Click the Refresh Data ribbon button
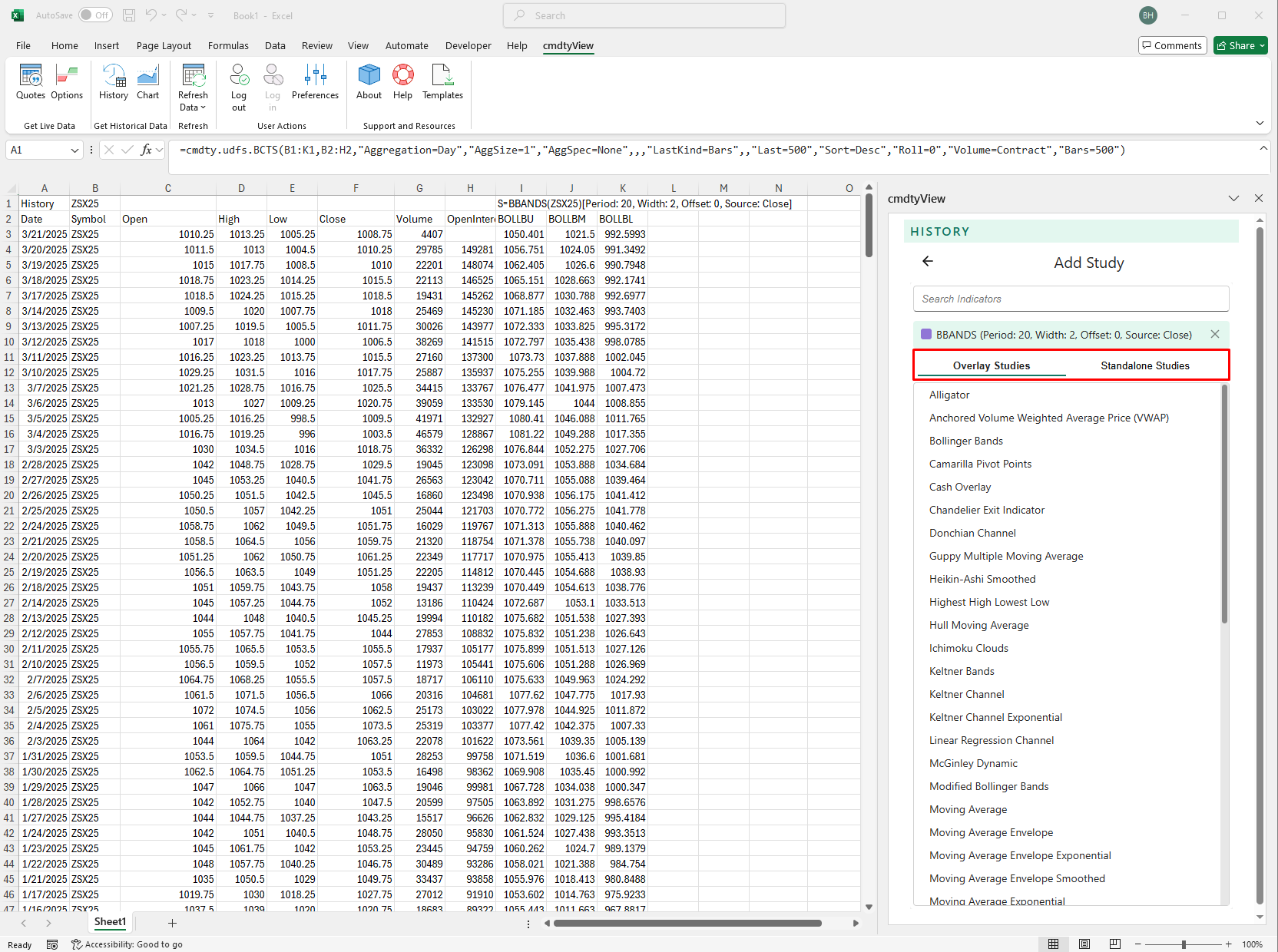 pos(193,88)
